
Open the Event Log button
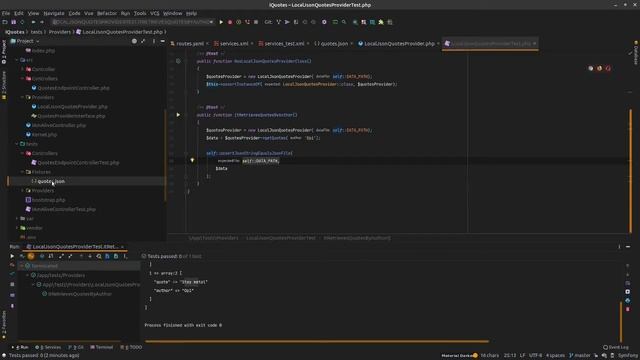(x=616, y=347)
